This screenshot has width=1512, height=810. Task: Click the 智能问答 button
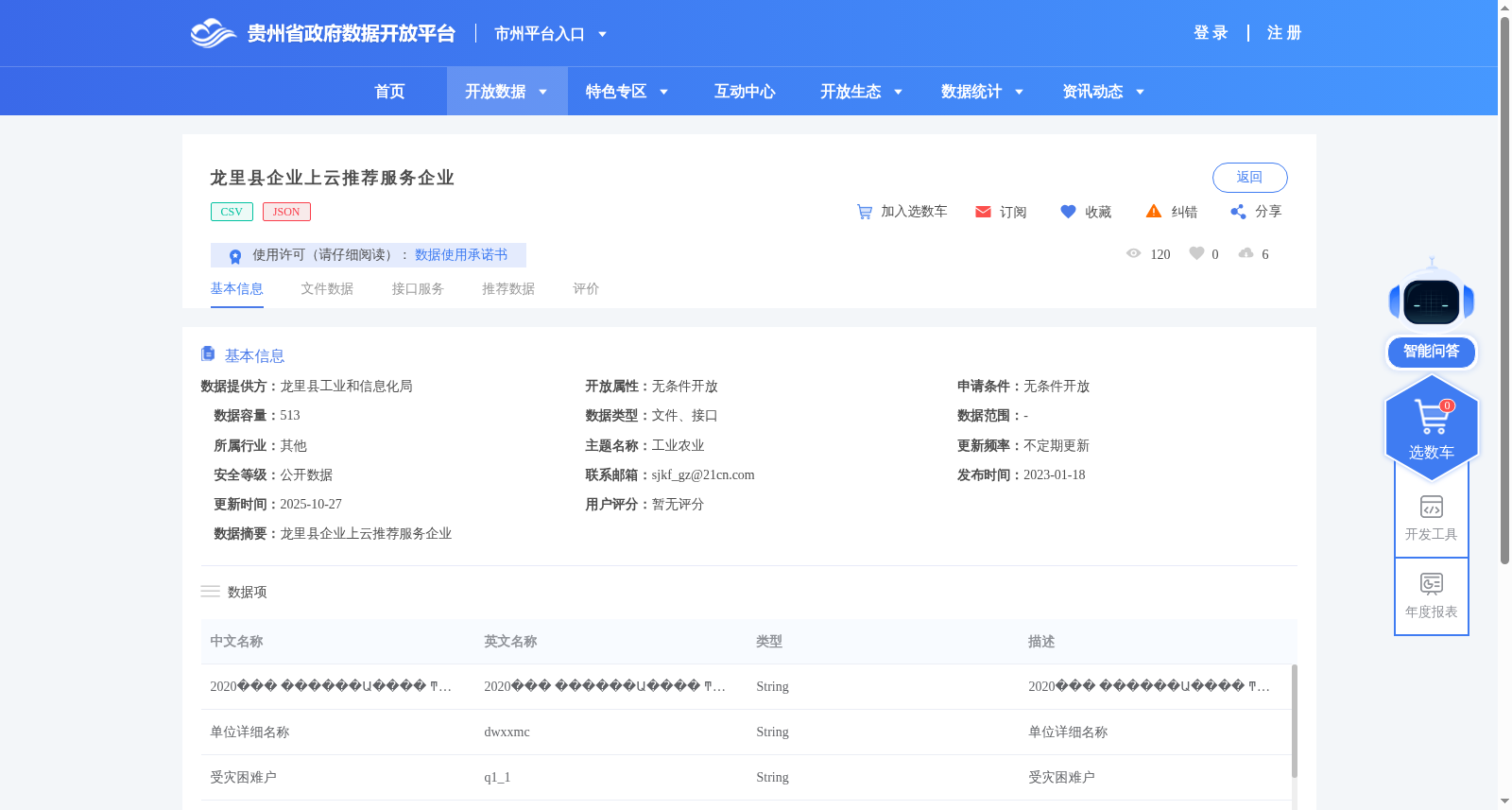1432,352
